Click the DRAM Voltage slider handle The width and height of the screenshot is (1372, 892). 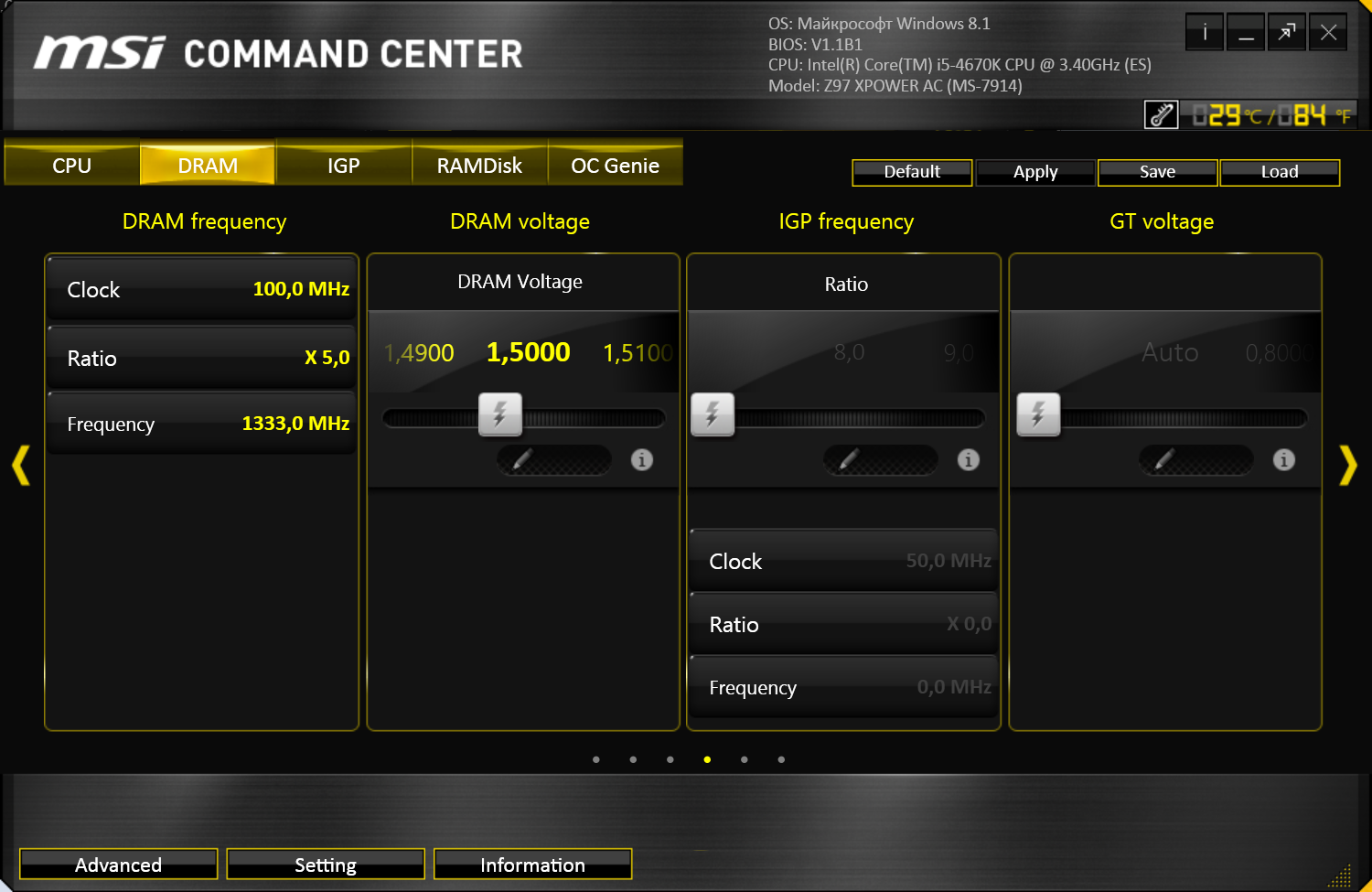coord(500,414)
